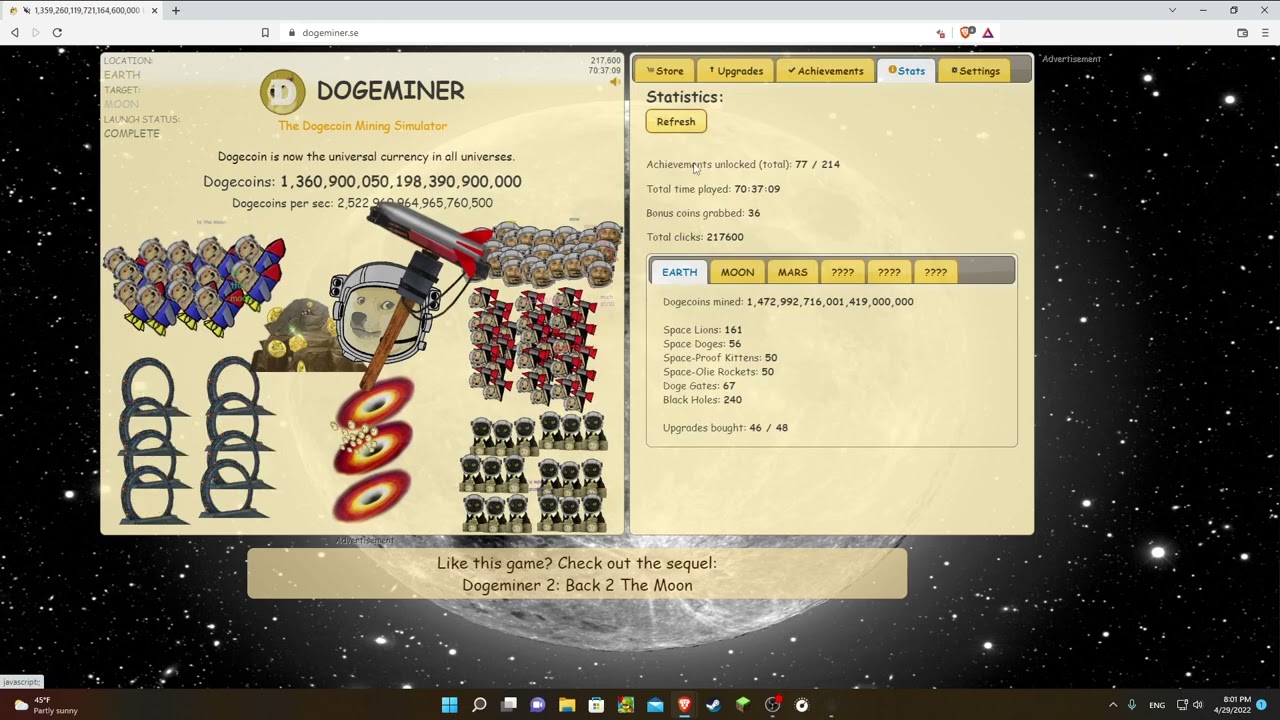1280x720 pixels.
Task: Select the EARTH statistics tab
Action: (679, 272)
